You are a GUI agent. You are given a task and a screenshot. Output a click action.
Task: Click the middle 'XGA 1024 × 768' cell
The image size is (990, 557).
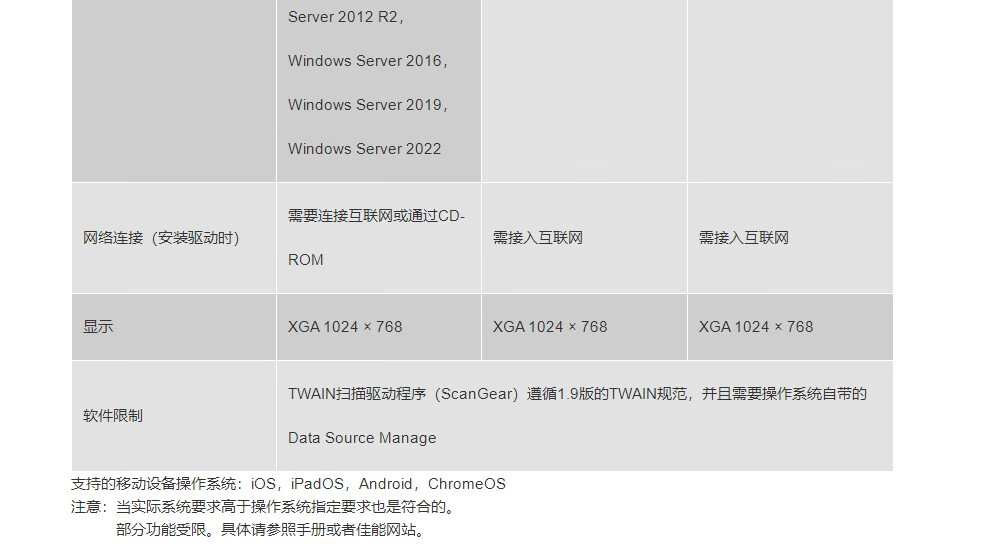[x=550, y=327]
